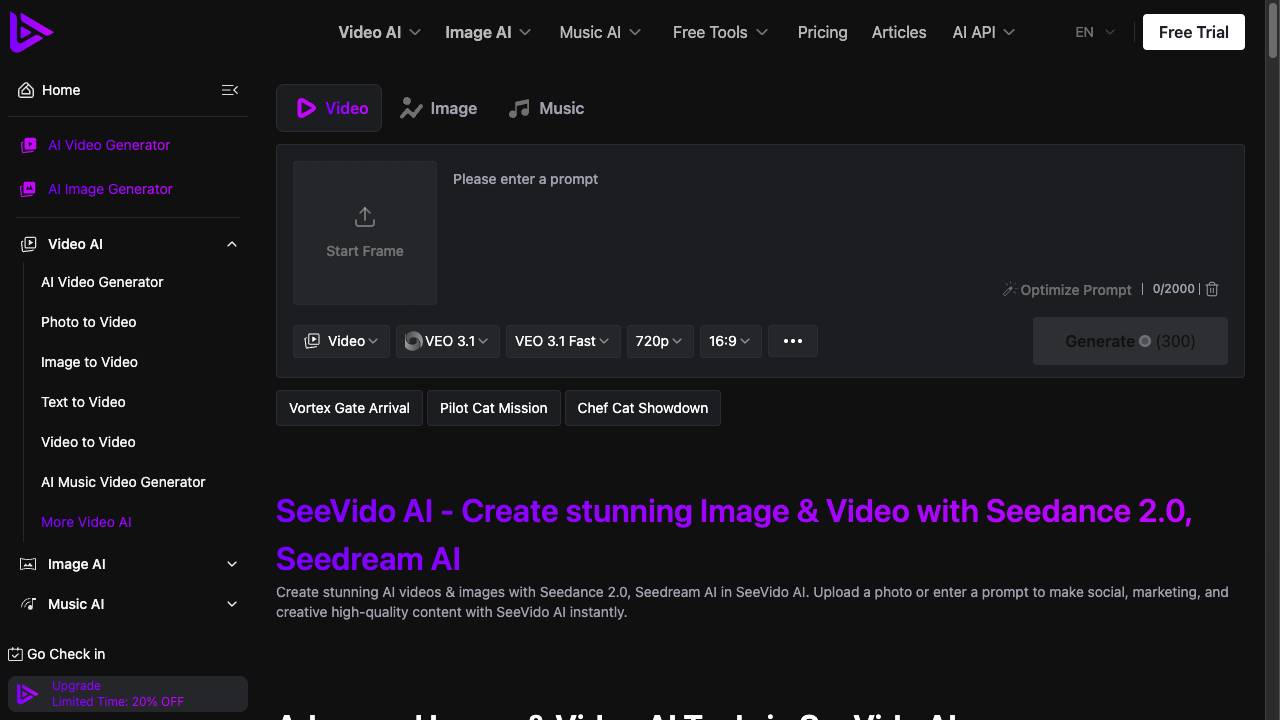This screenshot has height=720, width=1280.
Task: Switch to the Image tab
Action: coord(439,108)
